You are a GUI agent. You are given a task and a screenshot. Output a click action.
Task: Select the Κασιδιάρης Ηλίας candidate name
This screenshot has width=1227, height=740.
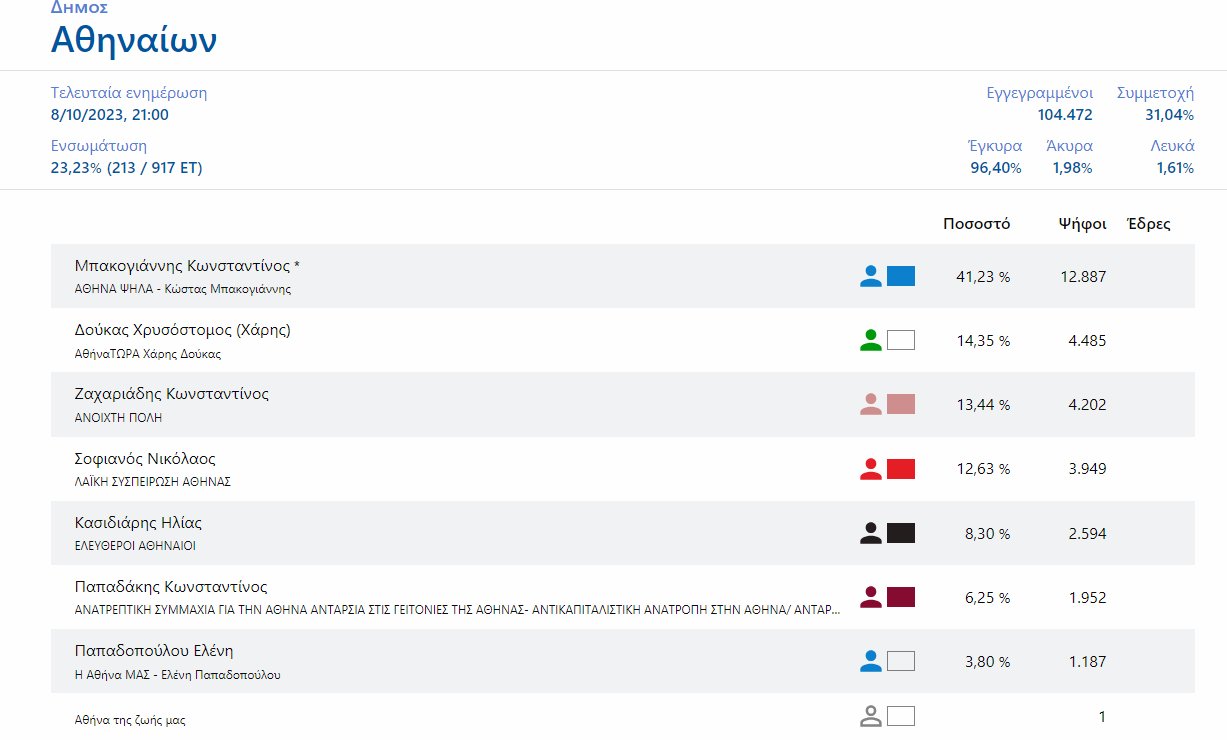(x=138, y=523)
